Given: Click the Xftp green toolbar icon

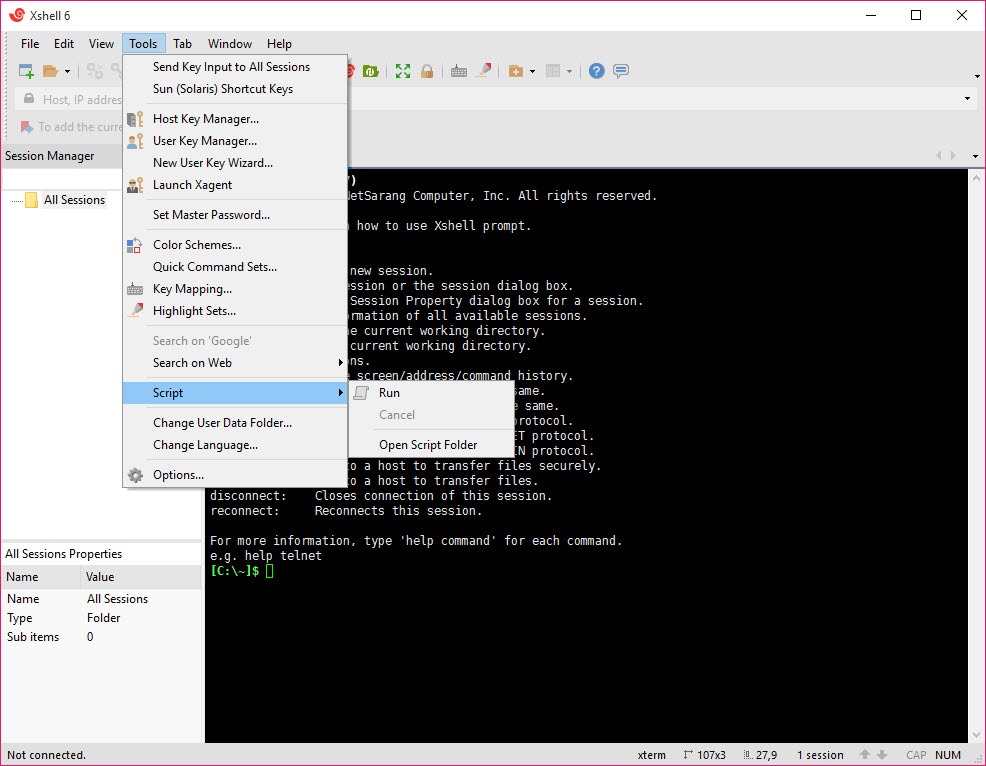Looking at the screenshot, I should [x=370, y=71].
